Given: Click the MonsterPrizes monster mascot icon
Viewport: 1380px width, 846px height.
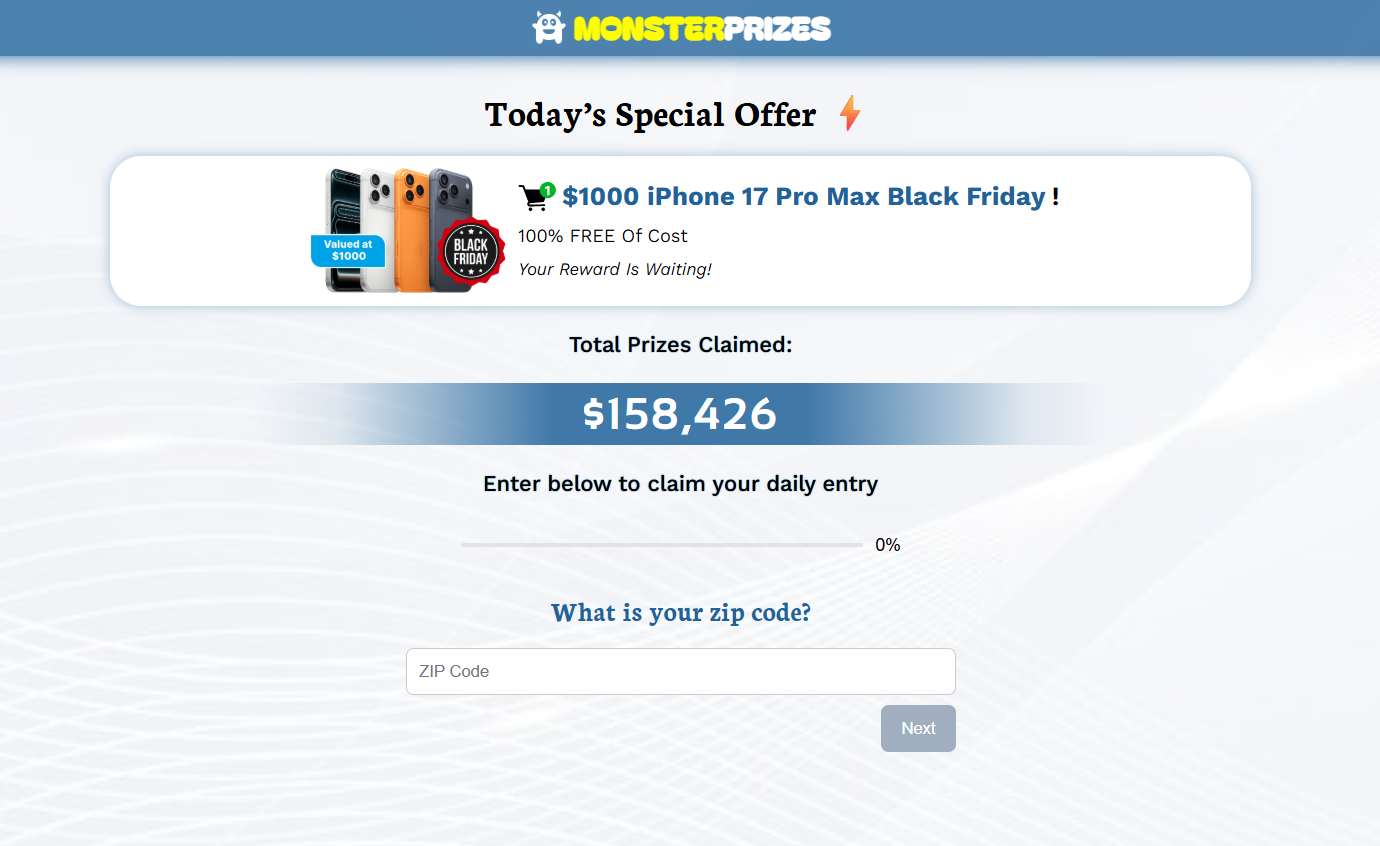Looking at the screenshot, I should [x=549, y=27].
